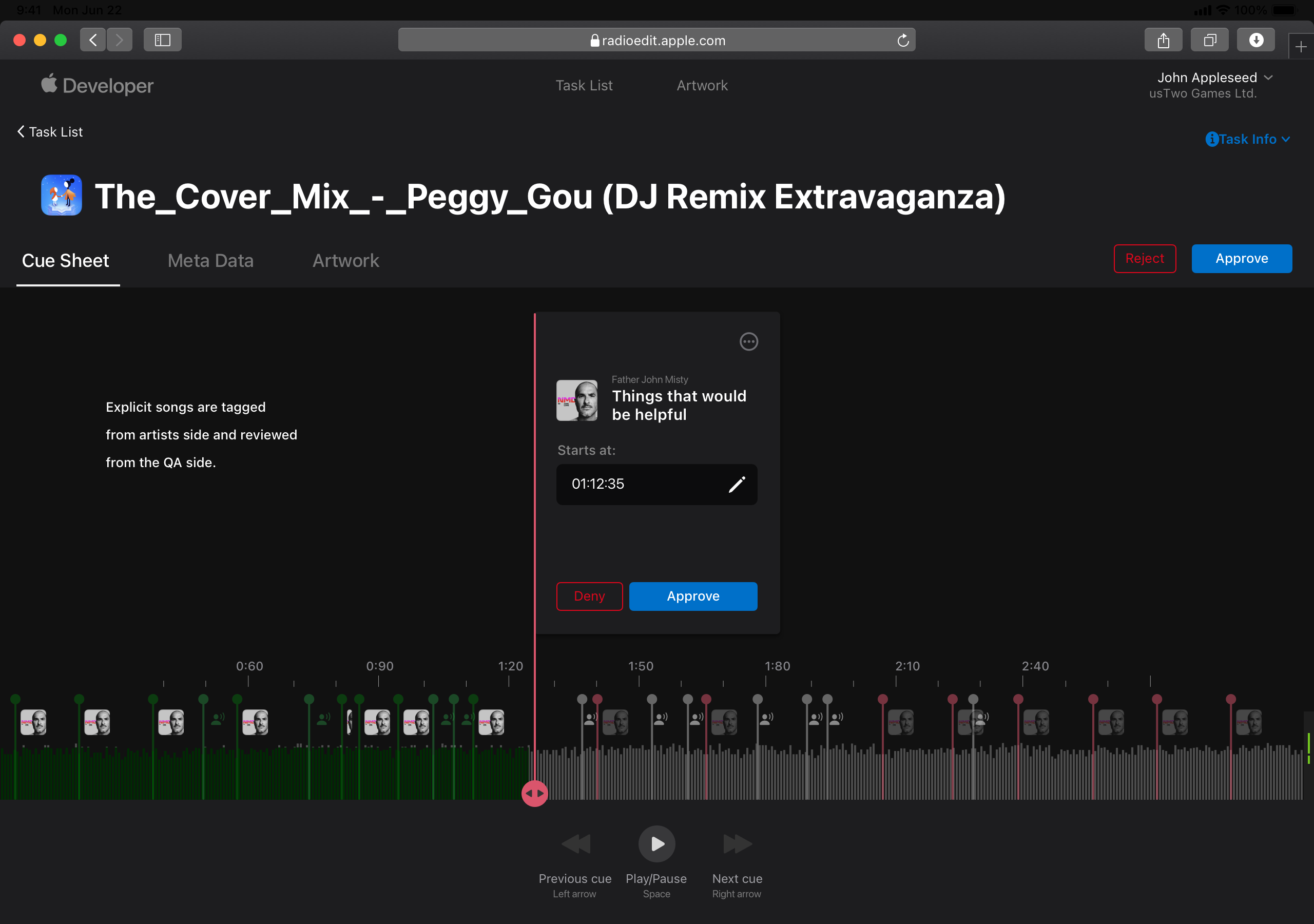The width and height of the screenshot is (1314, 924).
Task: Approve the whole task in header
Action: [x=1241, y=259]
